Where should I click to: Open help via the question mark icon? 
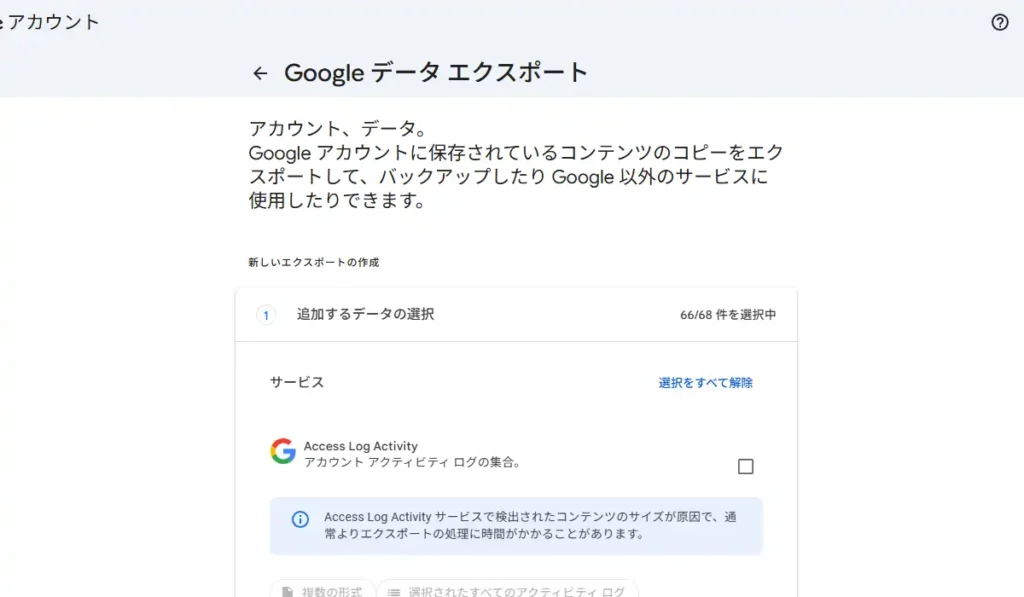click(x=1000, y=22)
